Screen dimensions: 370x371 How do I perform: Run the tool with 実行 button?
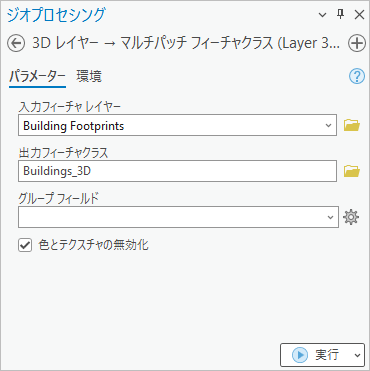point(315,355)
